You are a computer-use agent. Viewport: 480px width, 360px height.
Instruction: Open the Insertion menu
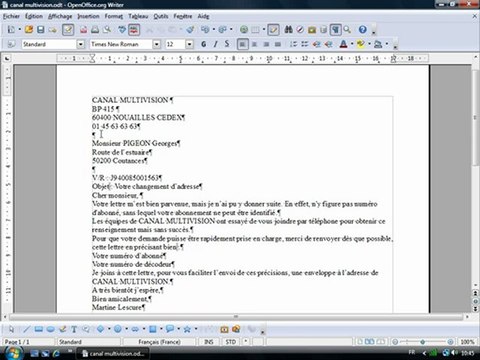pos(88,16)
